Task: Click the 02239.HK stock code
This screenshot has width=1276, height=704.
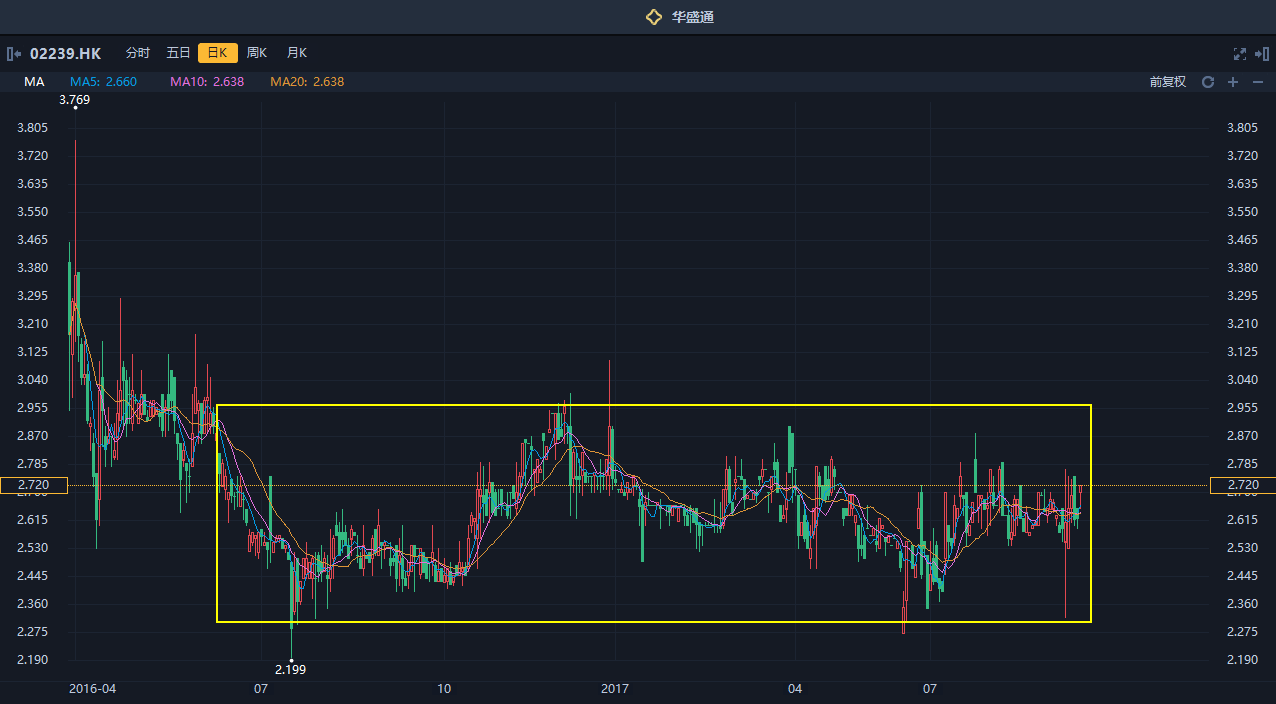Action: point(65,53)
